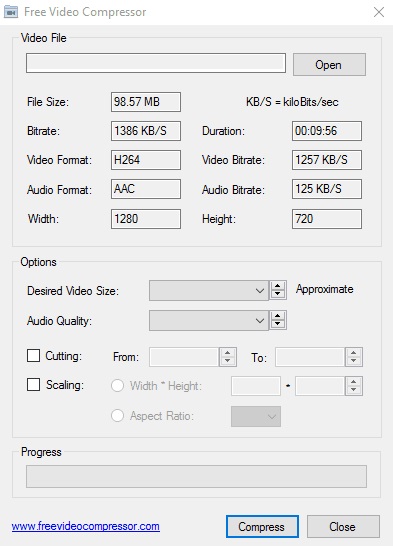Click the 'Desired Video Size:' label
The height and width of the screenshot is (546, 393).
(73, 291)
